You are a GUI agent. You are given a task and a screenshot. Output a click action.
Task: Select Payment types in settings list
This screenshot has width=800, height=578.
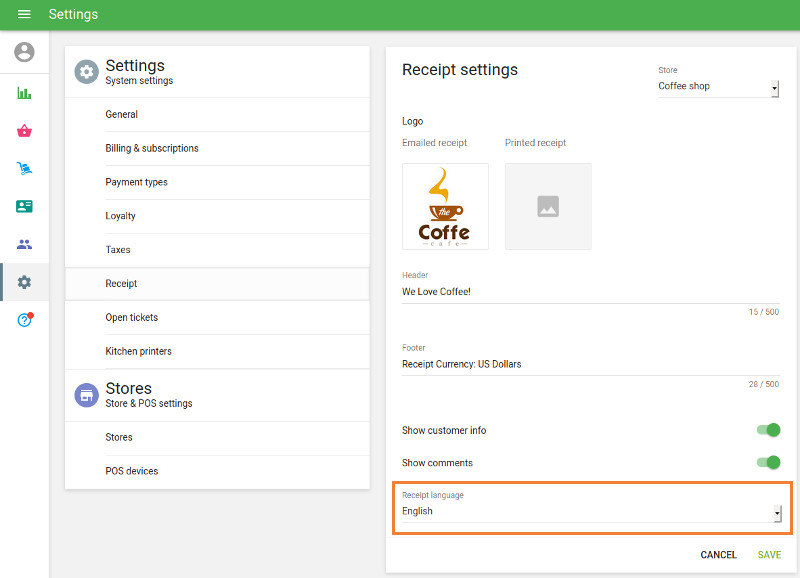pos(136,182)
